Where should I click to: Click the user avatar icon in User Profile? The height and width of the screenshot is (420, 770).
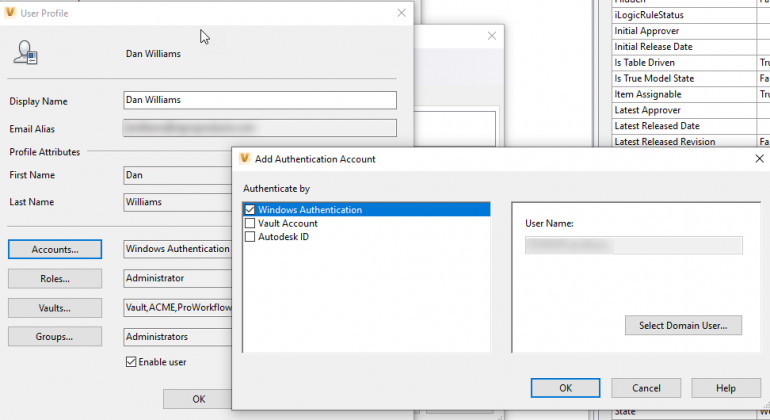click(x=26, y=53)
